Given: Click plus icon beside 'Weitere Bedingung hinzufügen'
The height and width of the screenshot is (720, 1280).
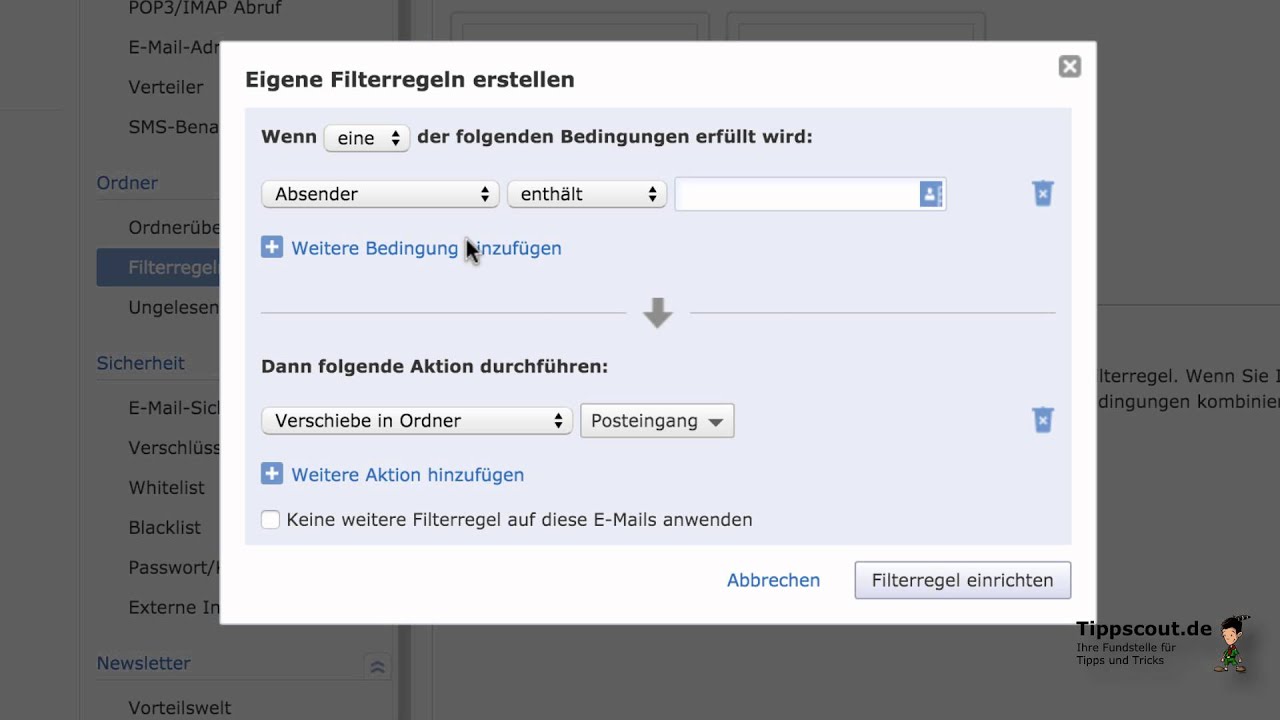Looking at the screenshot, I should pyautogui.click(x=272, y=247).
